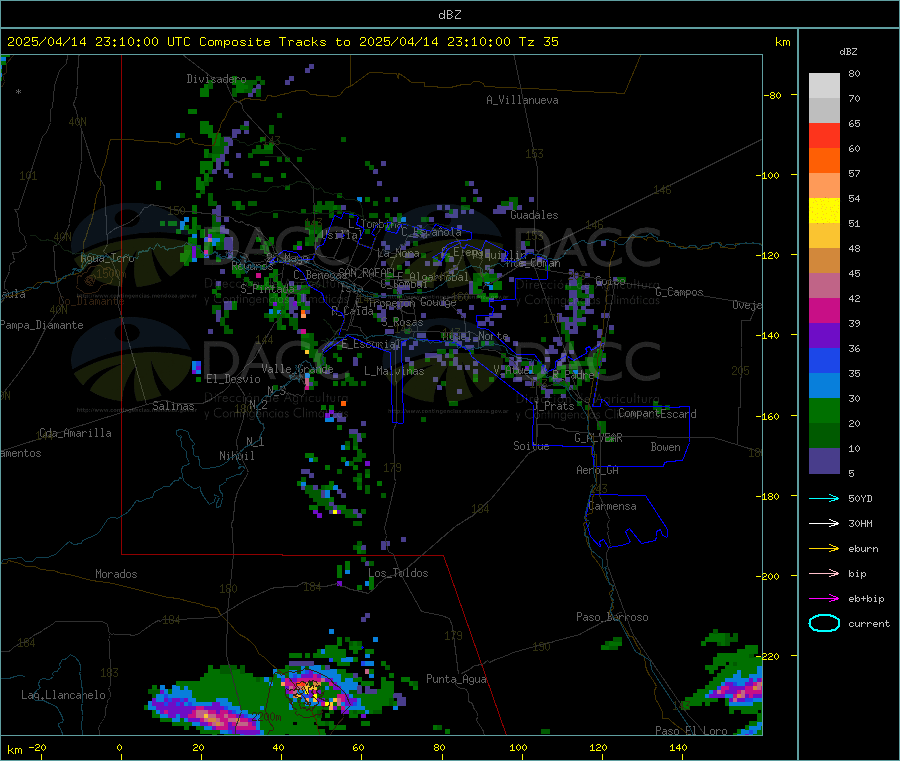This screenshot has height=761, width=900.
Task: Click the 'Soitue' place label
Action: coord(531,446)
